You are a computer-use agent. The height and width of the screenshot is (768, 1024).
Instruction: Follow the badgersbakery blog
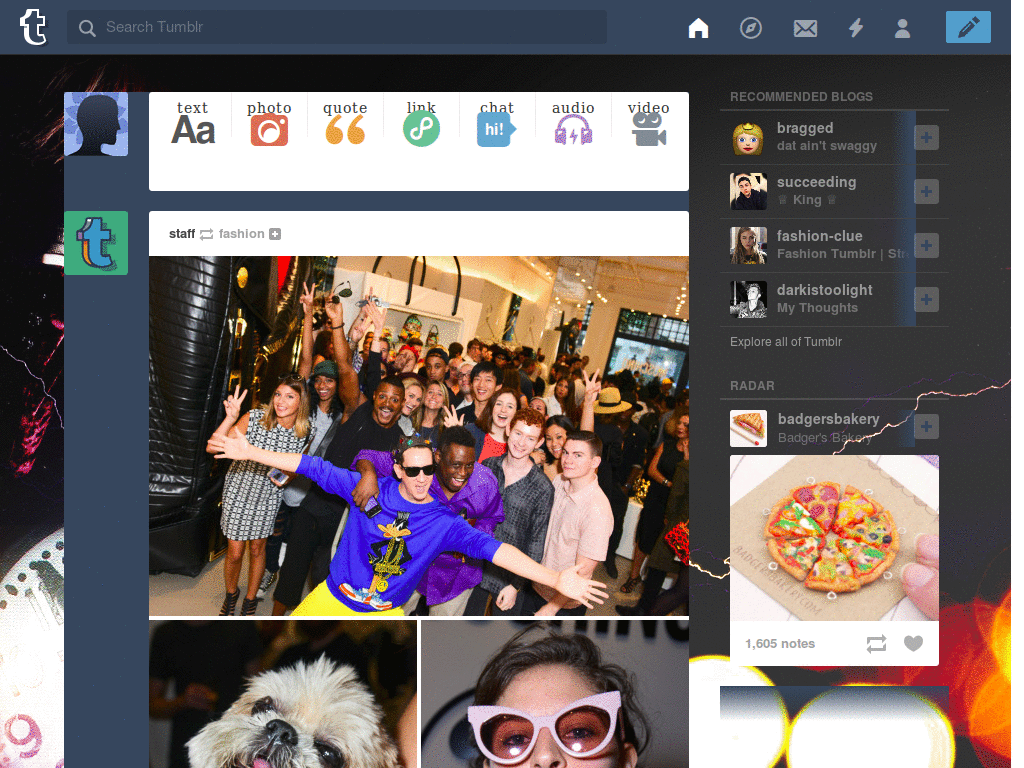click(926, 426)
